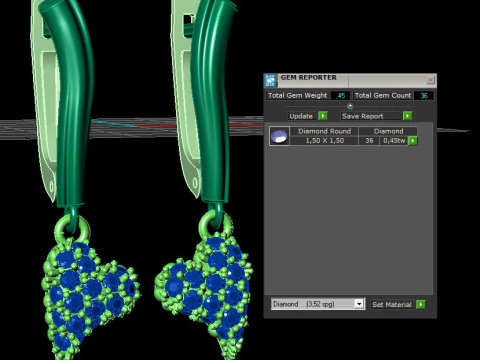Click the material dropdown arrow button

click(x=359, y=304)
